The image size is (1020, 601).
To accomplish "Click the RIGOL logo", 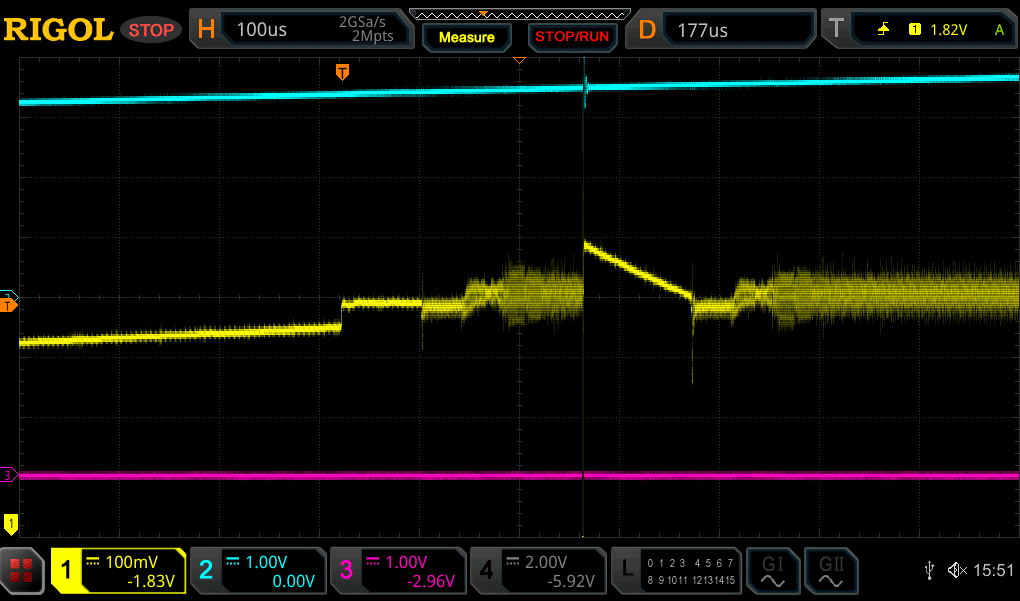I will point(58,30).
